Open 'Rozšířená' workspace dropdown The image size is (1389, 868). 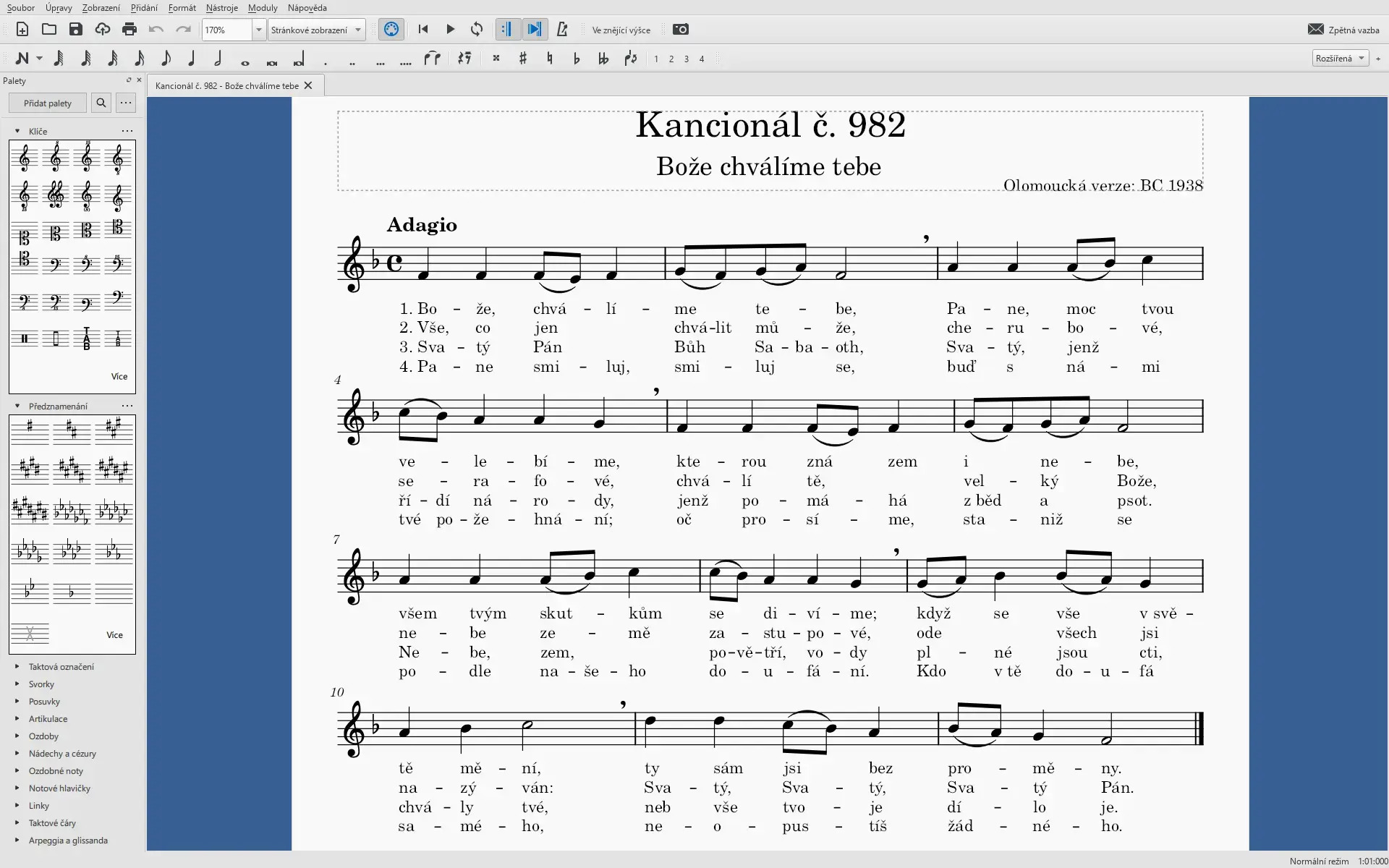pyautogui.click(x=1341, y=59)
